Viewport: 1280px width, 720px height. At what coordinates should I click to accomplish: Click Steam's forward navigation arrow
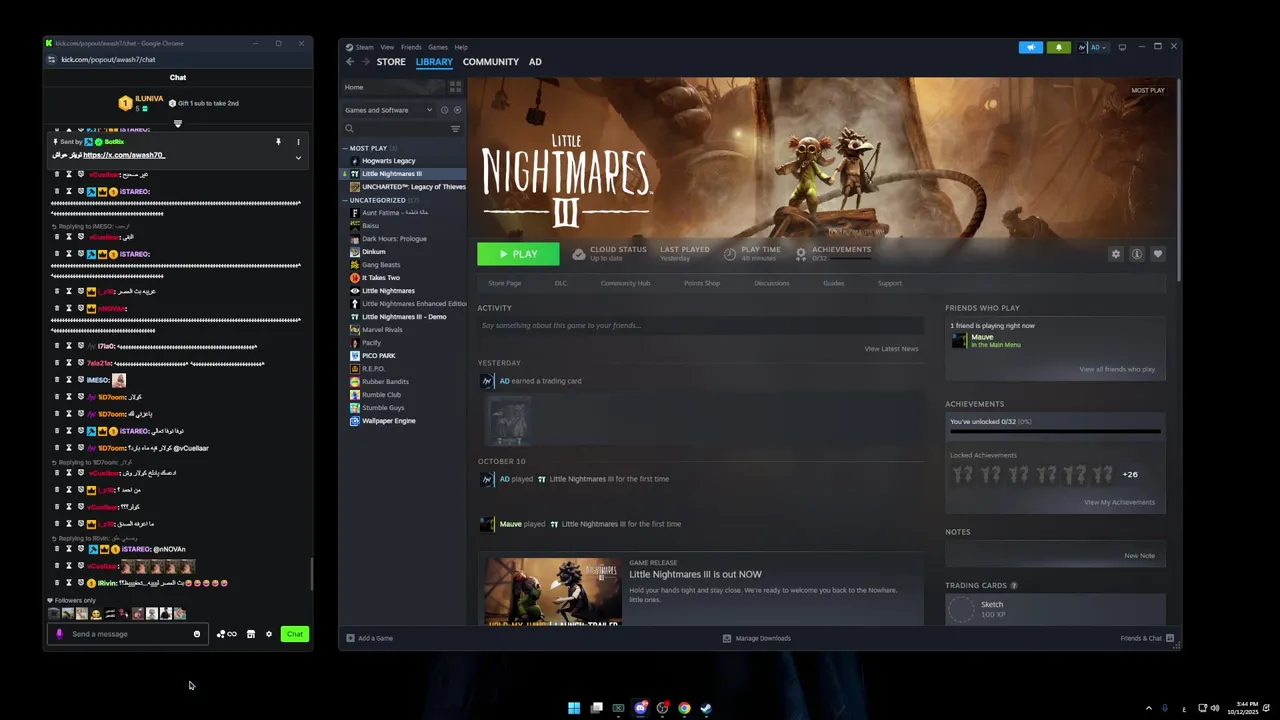pos(364,62)
